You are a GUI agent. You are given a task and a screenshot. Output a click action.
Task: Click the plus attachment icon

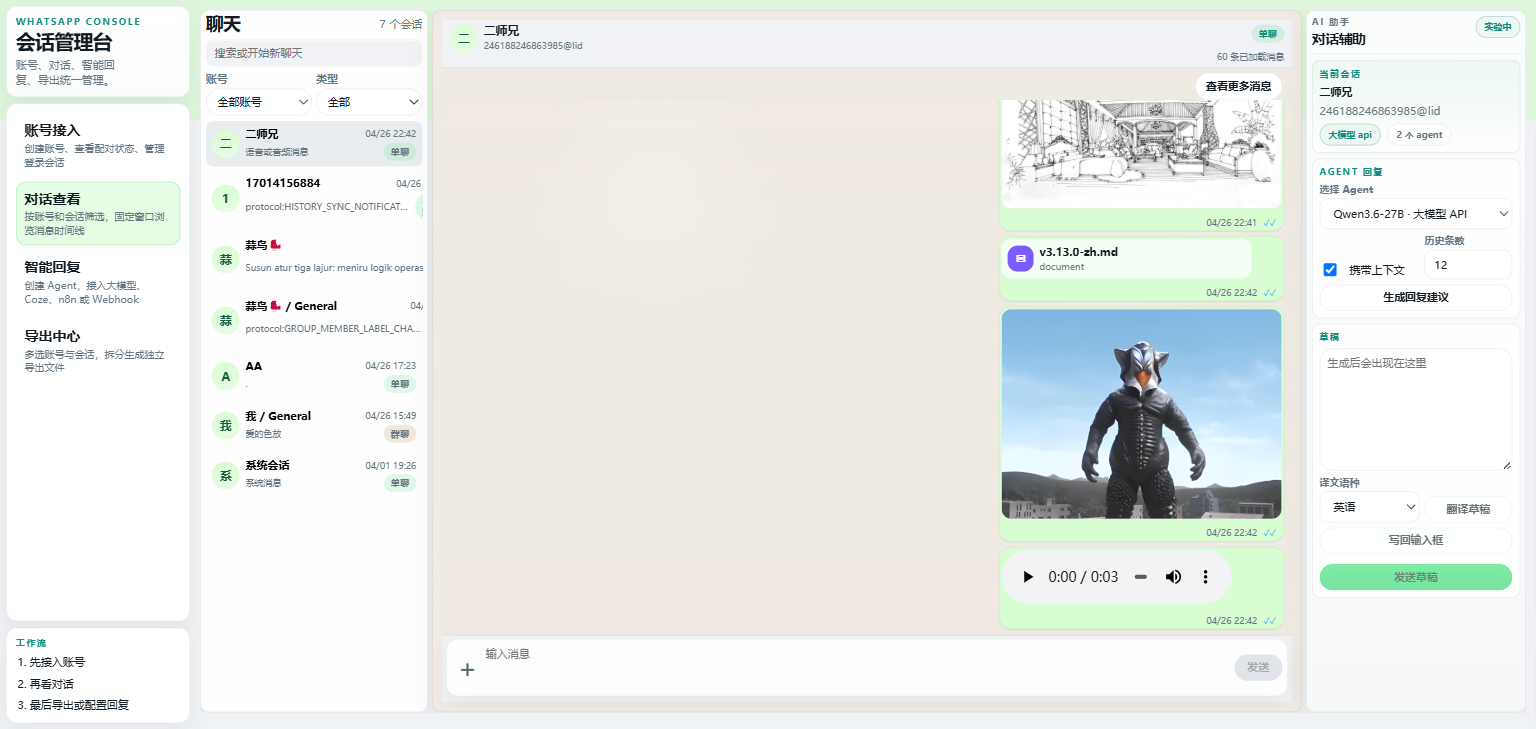point(467,669)
